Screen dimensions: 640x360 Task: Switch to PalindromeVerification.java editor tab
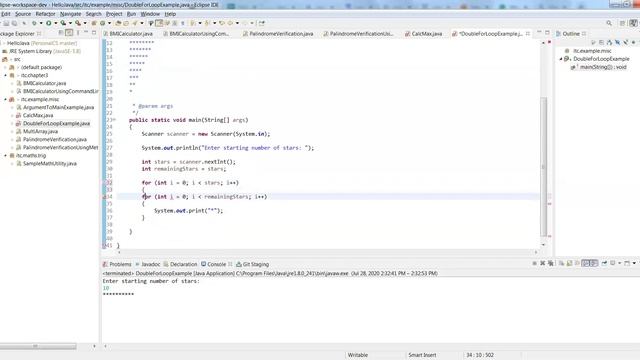(278, 34)
